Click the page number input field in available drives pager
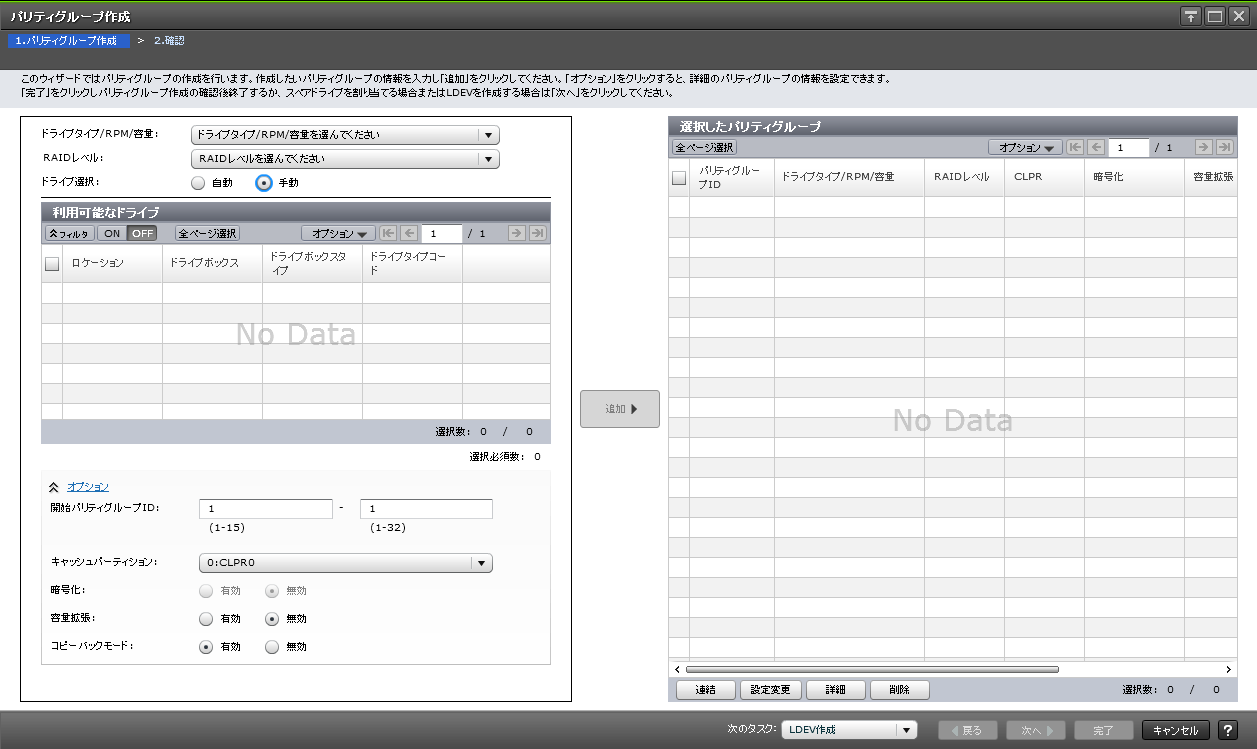Screen dimensions: 1257x749 441,232
